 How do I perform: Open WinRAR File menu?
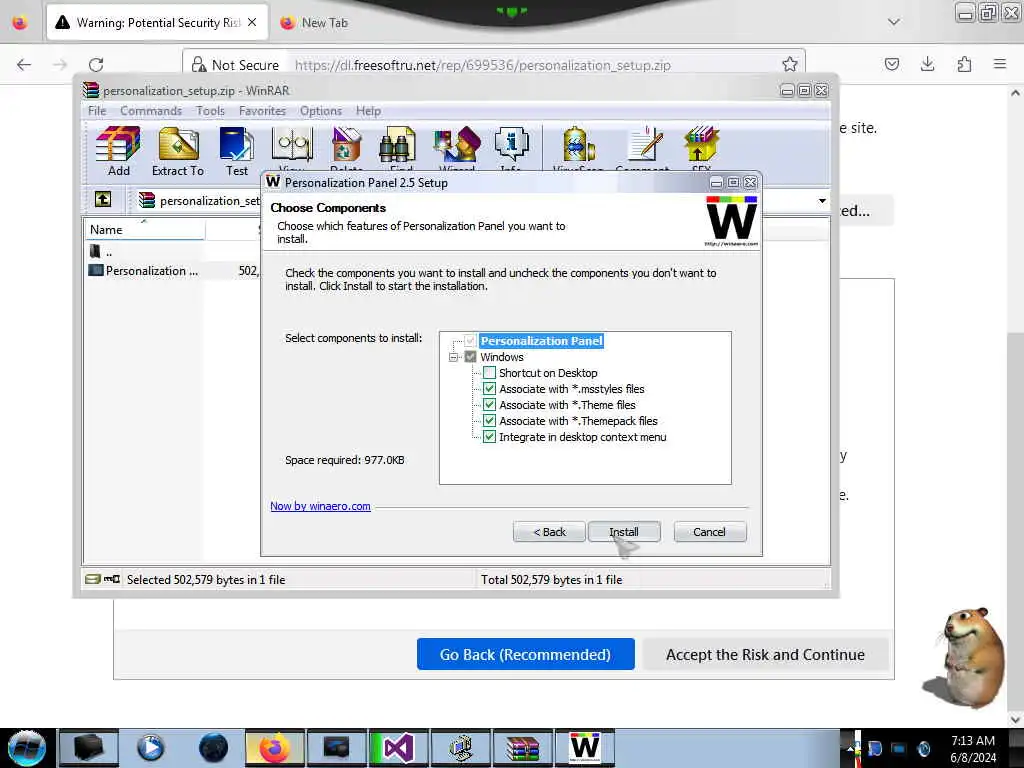(x=97, y=111)
